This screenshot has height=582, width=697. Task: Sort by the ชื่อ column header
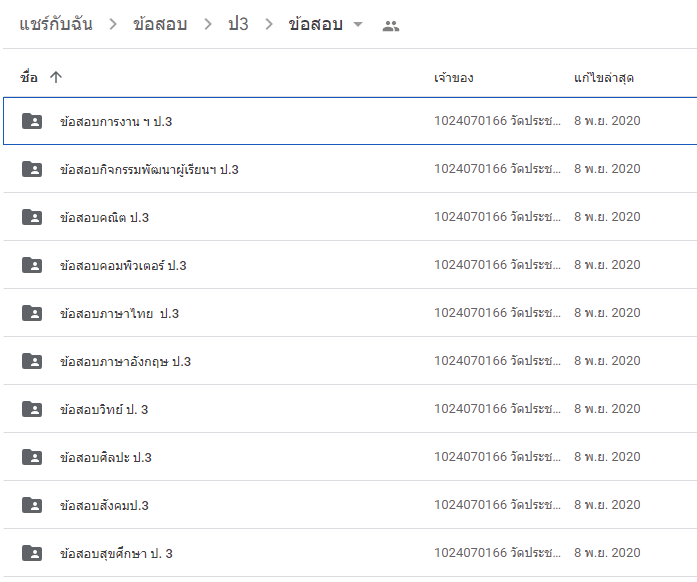tap(29, 77)
